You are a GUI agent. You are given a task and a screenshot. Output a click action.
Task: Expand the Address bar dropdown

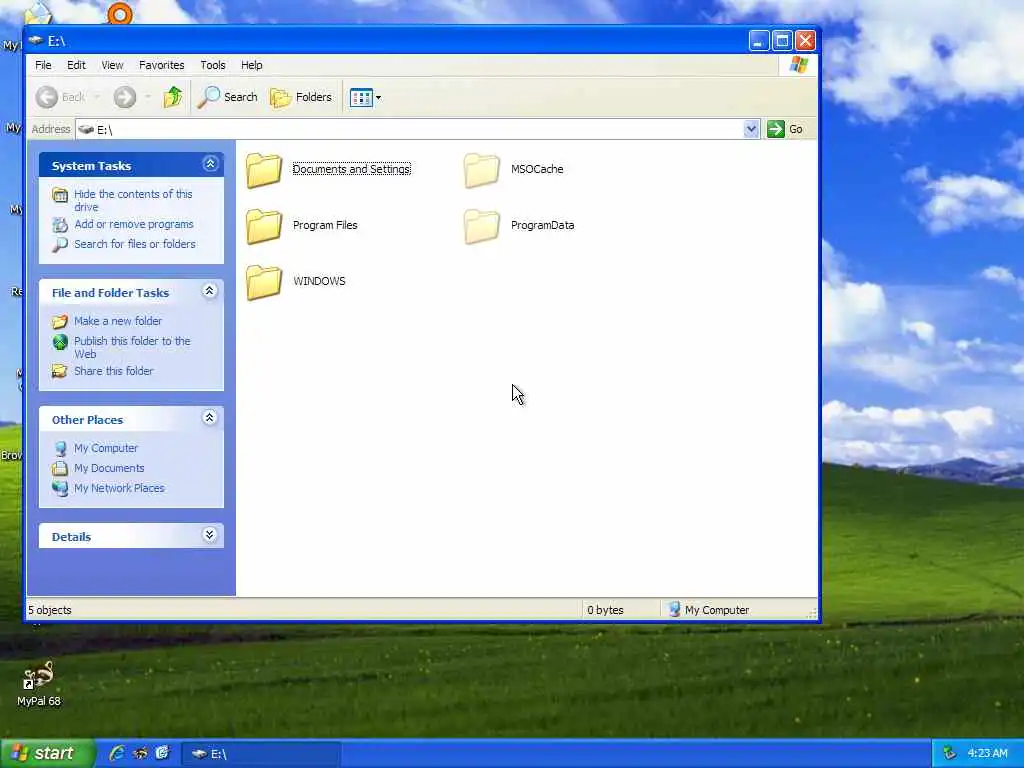(751, 129)
